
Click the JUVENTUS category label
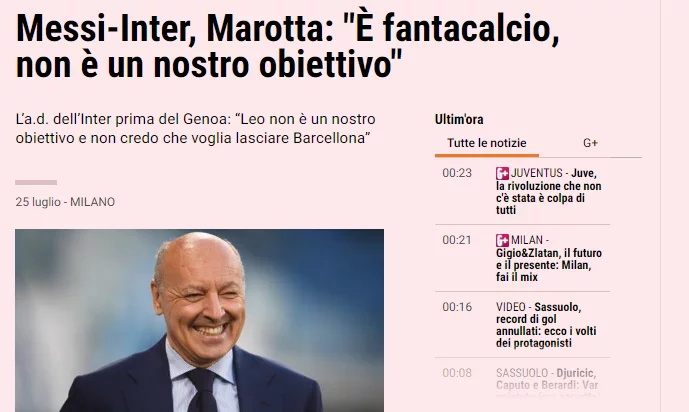coord(537,173)
